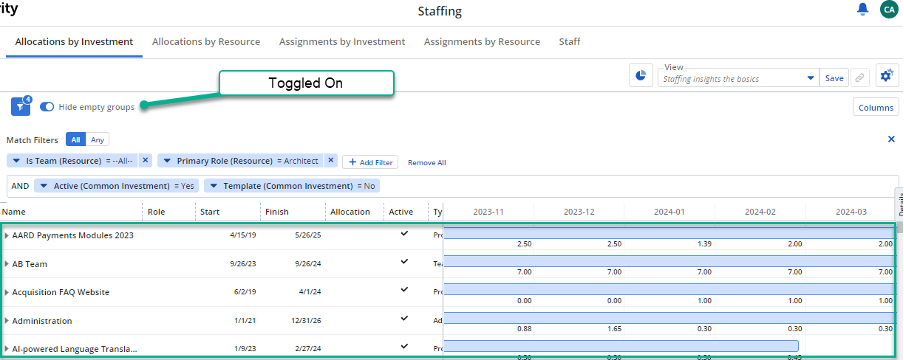904x360 pixels.
Task: Click the link icon next to Save
Action: coord(859,78)
